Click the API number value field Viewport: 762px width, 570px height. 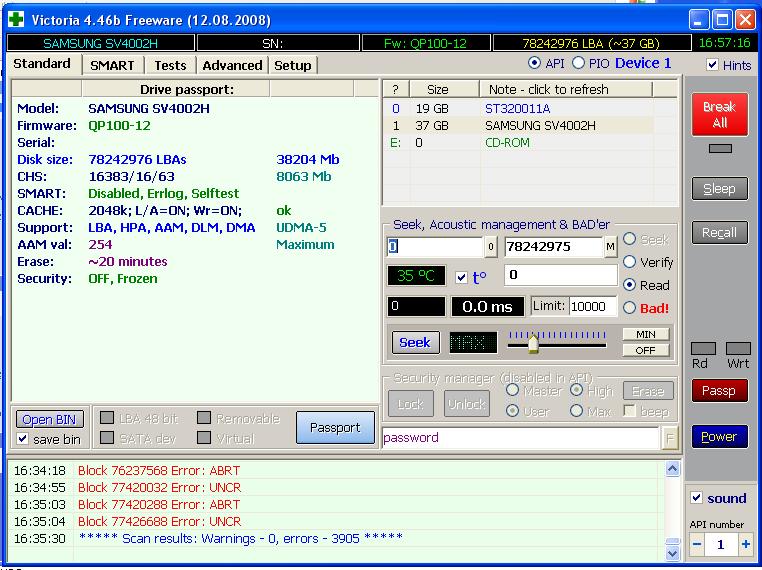[721, 544]
